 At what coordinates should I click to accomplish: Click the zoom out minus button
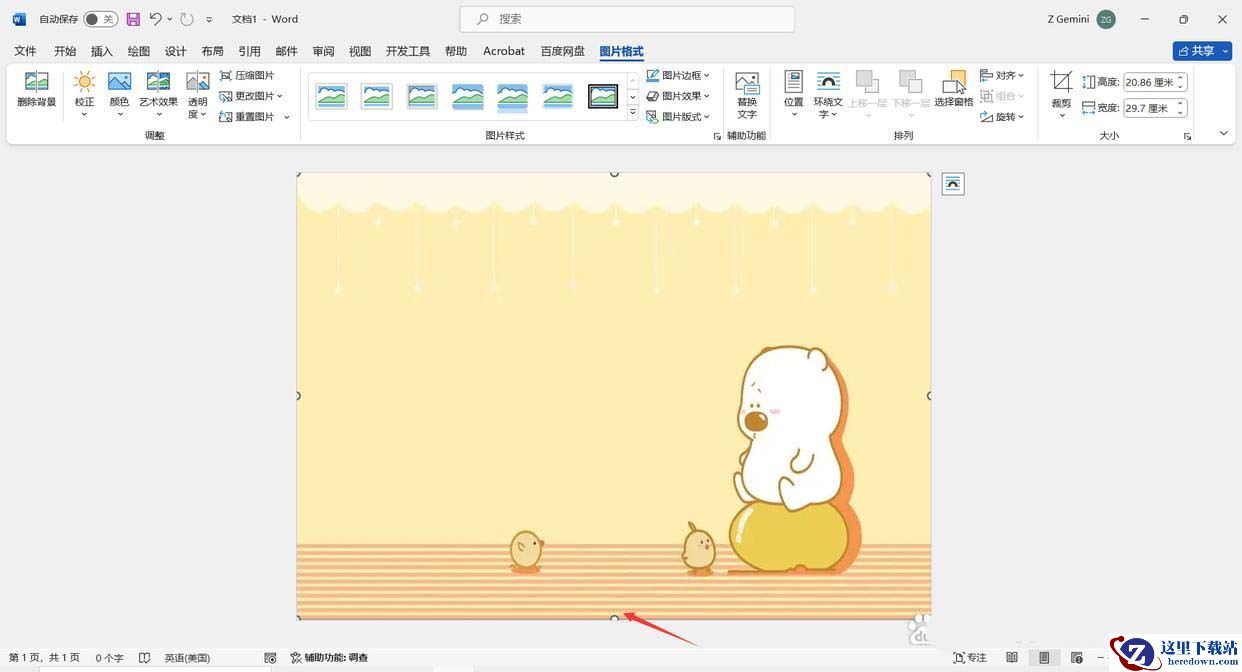pyautogui.click(x=1102, y=658)
